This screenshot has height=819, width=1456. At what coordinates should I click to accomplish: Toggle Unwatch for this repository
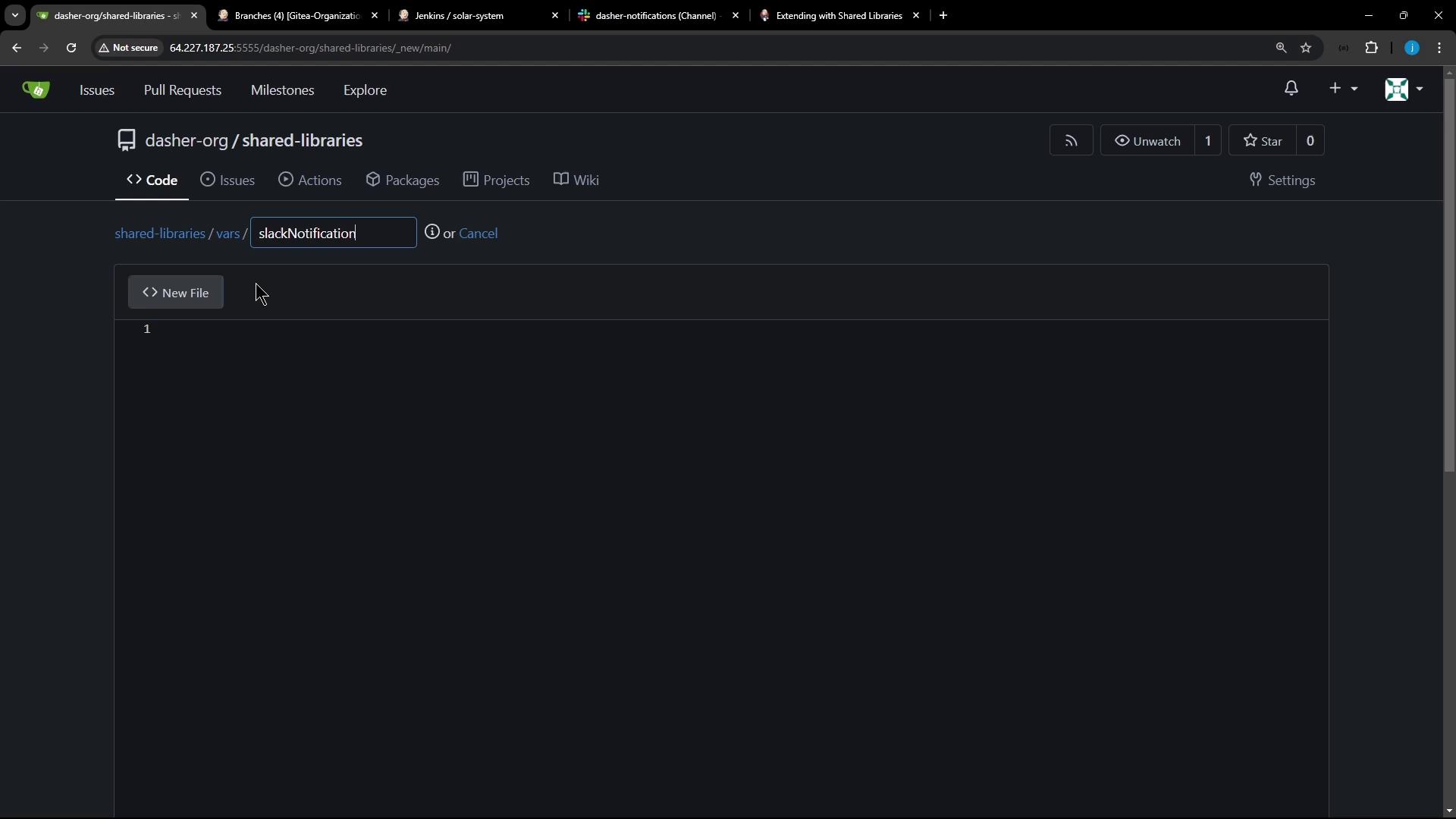coord(1147,141)
